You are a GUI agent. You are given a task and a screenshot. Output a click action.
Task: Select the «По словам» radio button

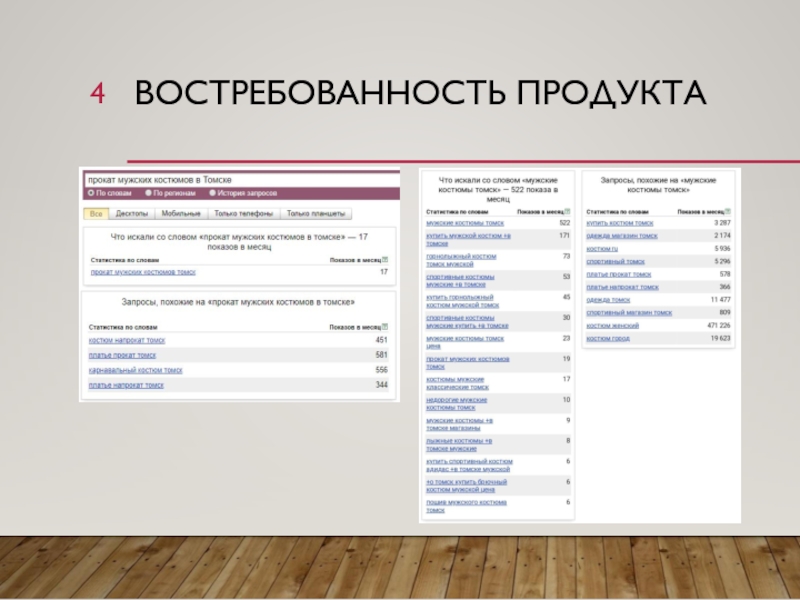(90, 193)
